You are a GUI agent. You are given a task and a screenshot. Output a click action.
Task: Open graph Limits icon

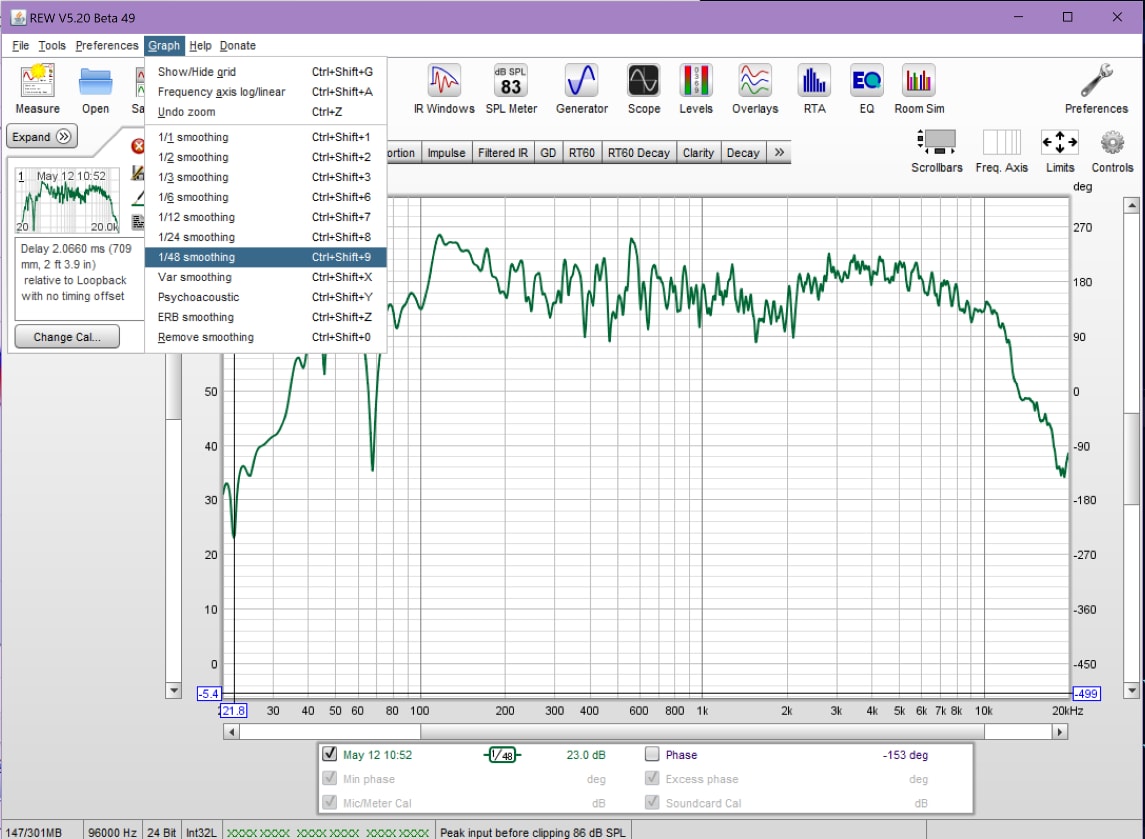point(1060,150)
